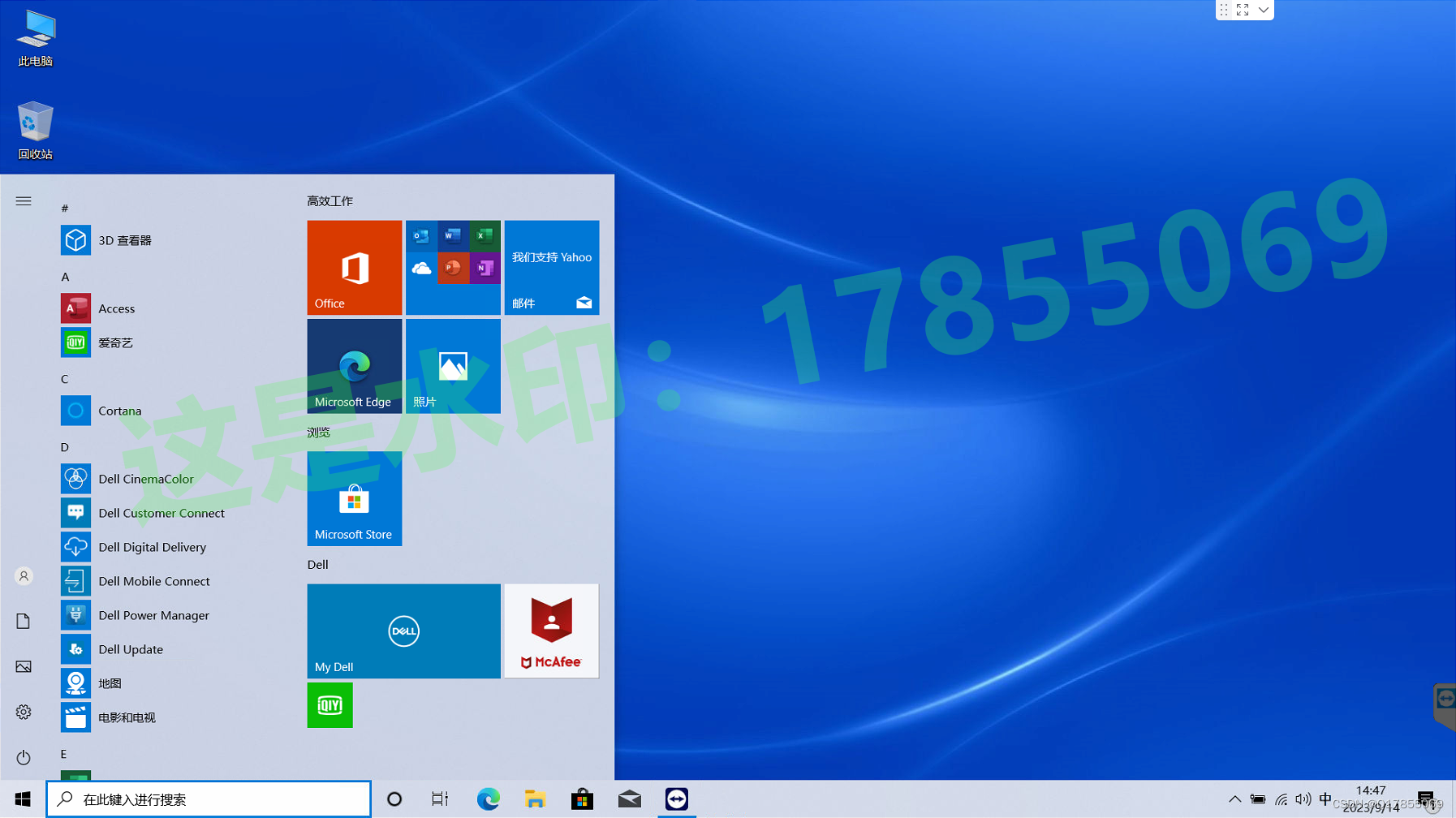Open Settings gear in Start sidebar
The image size is (1456, 818).
coord(24,713)
